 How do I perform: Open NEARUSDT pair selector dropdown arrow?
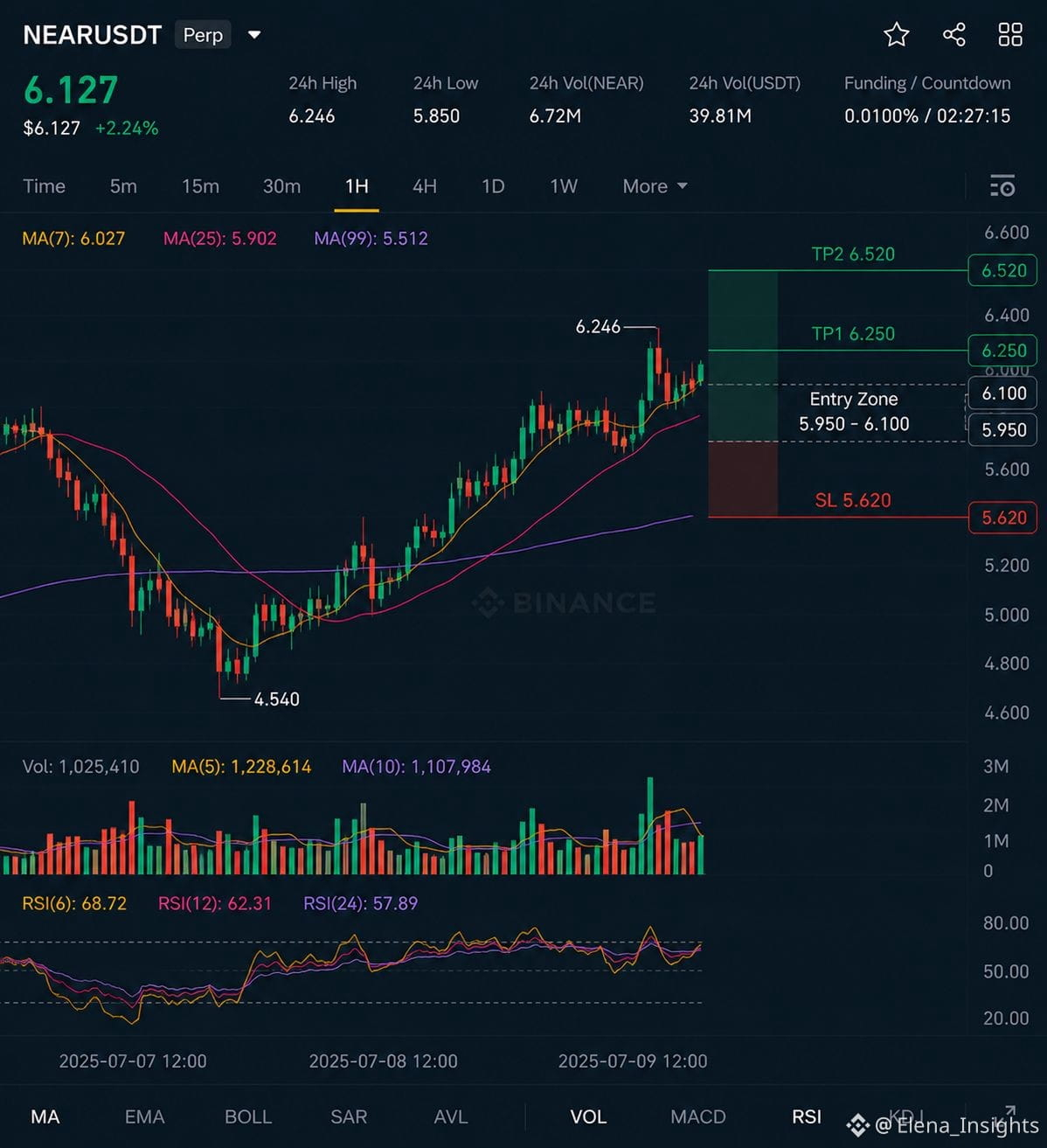click(x=254, y=35)
